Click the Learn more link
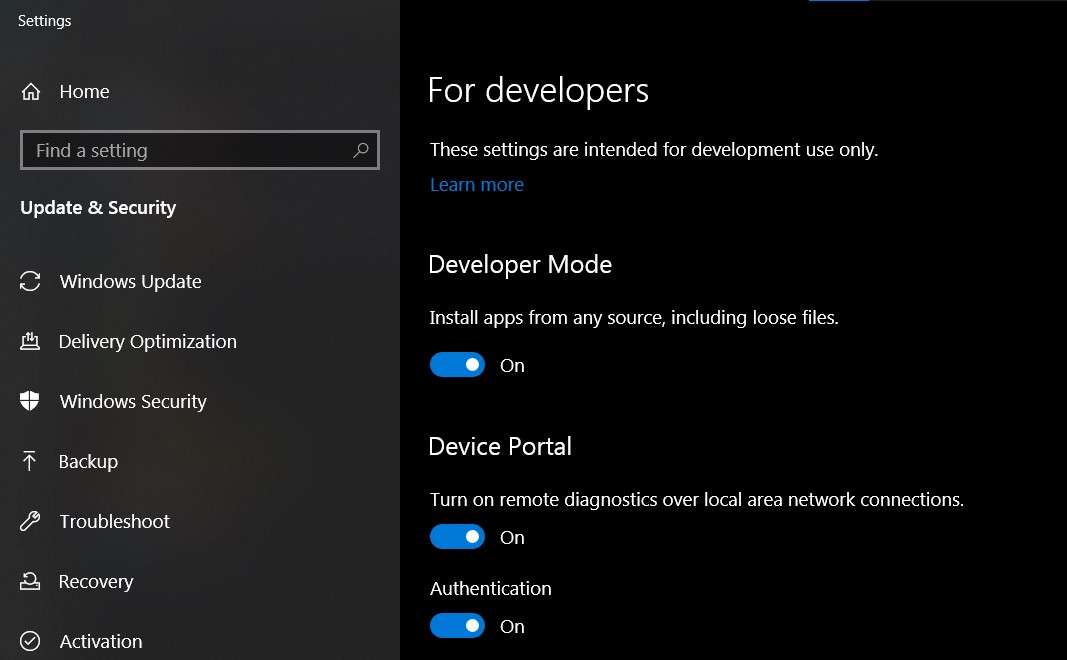 pos(476,184)
